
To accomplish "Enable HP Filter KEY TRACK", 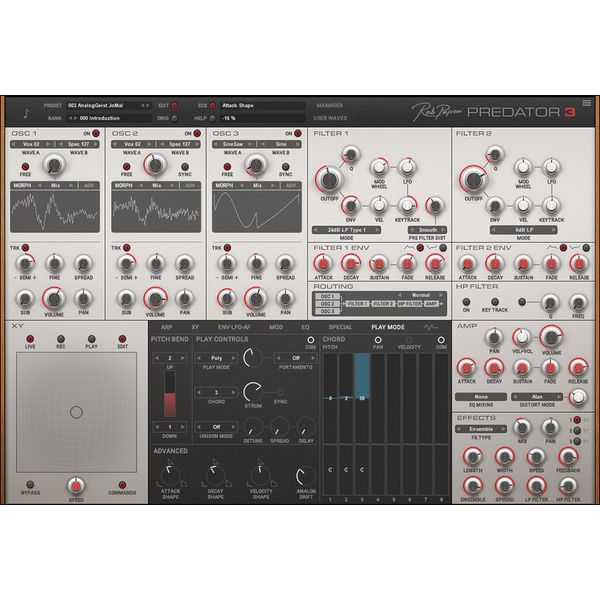I will coord(495,302).
